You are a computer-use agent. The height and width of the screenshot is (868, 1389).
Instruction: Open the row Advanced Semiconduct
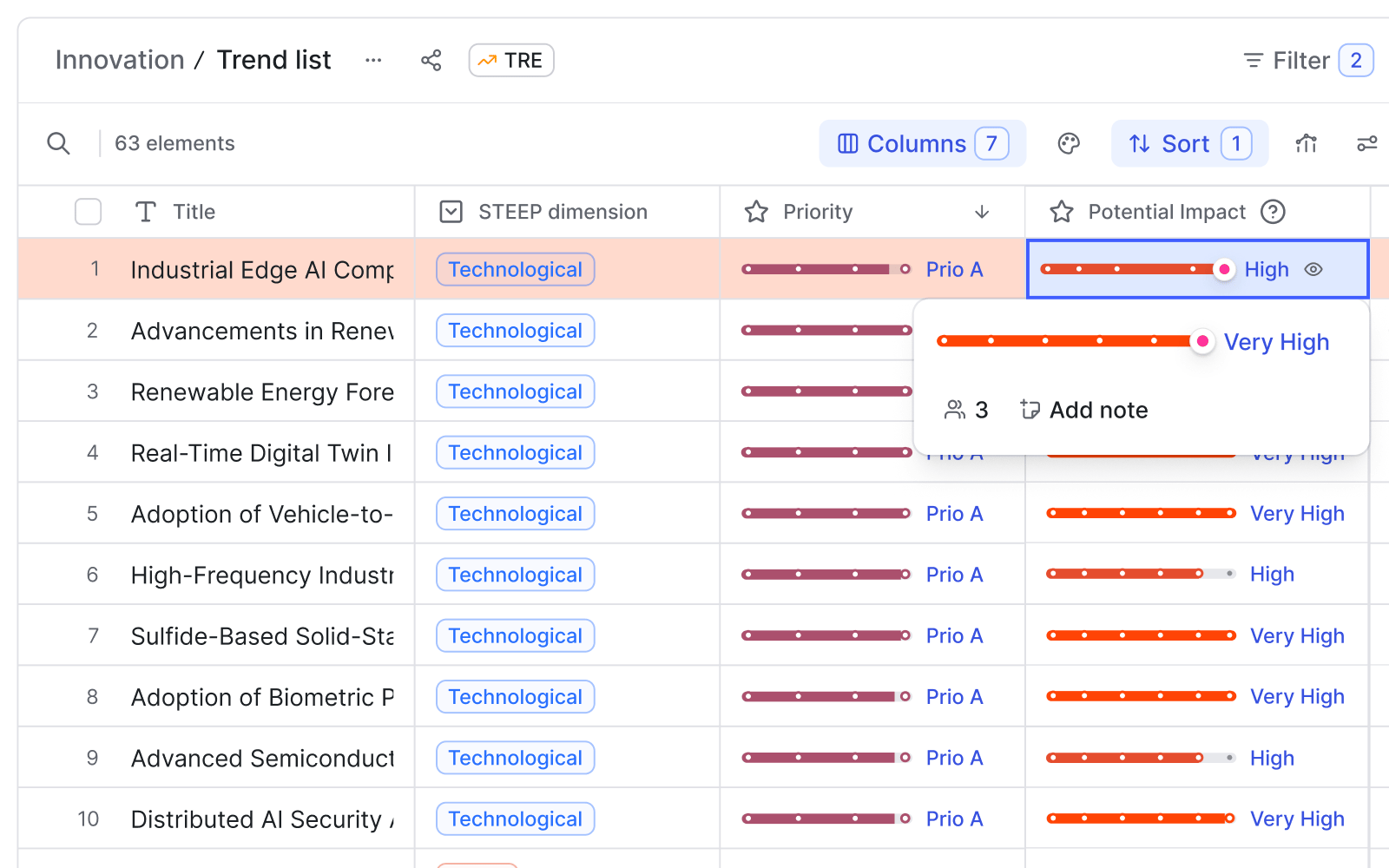262,759
